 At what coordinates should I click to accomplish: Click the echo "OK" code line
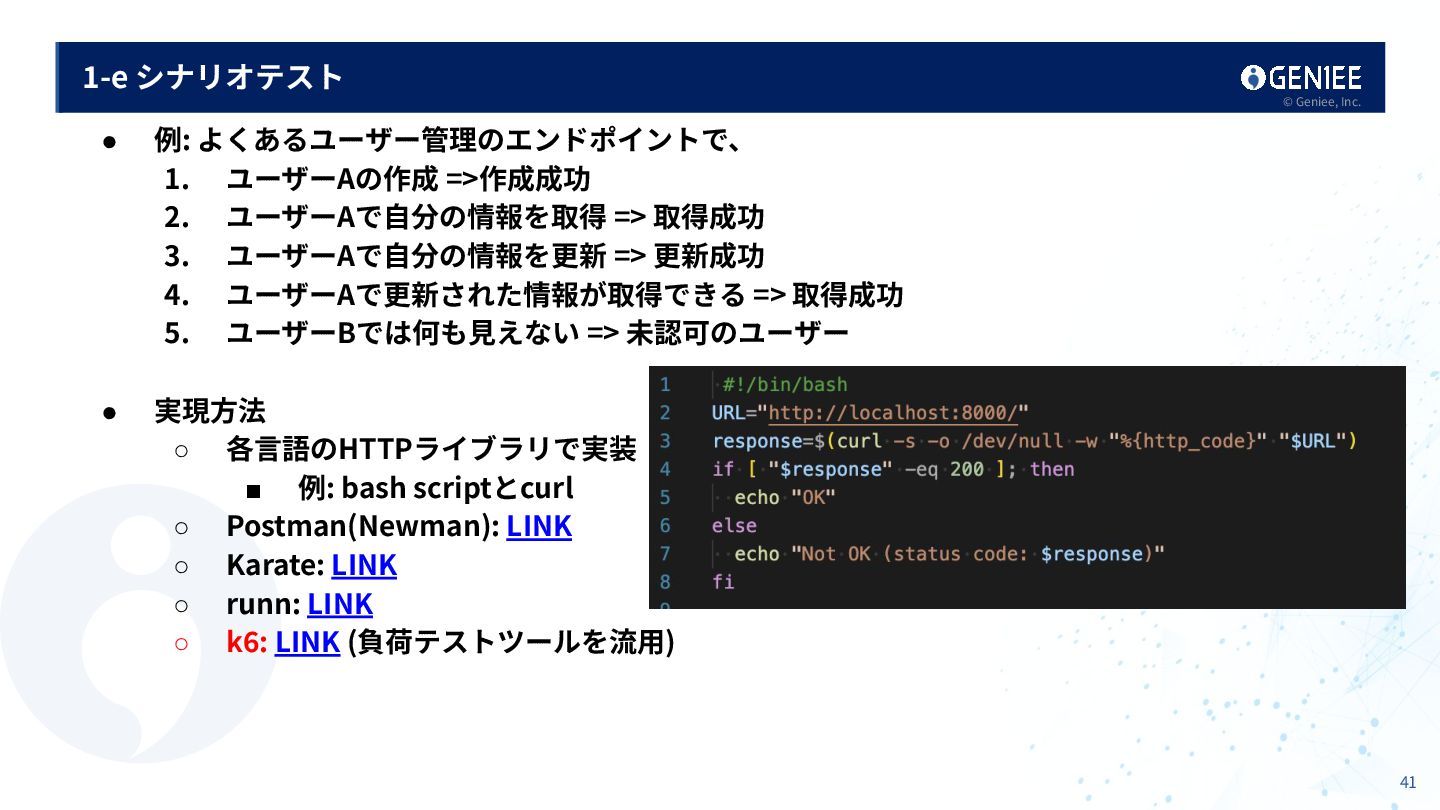784,497
